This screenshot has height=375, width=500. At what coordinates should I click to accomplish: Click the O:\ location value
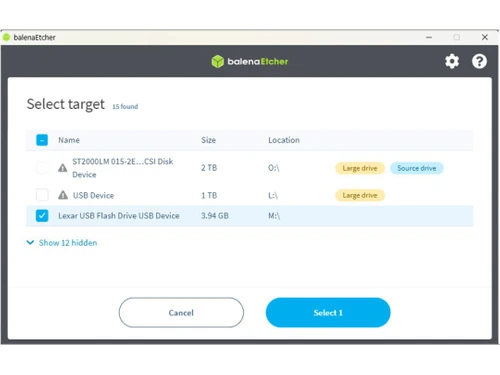point(274,168)
